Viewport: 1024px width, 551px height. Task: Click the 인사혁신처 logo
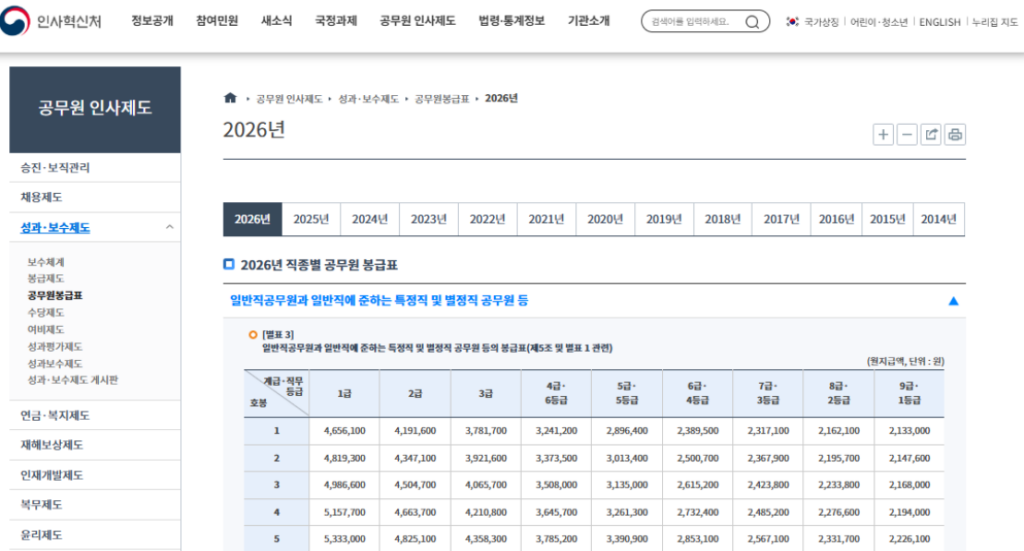[x=54, y=21]
